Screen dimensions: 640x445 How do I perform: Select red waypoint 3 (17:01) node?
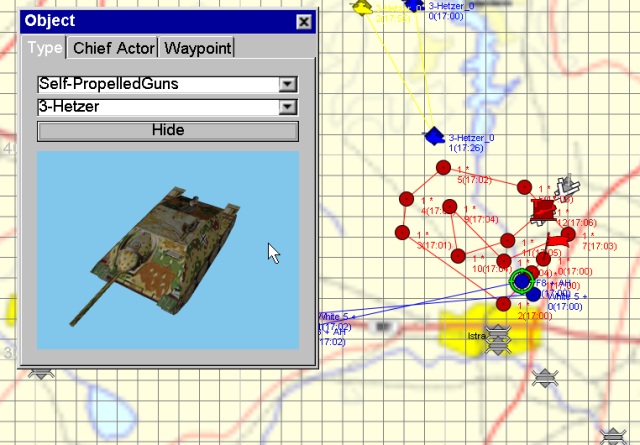tap(402, 233)
